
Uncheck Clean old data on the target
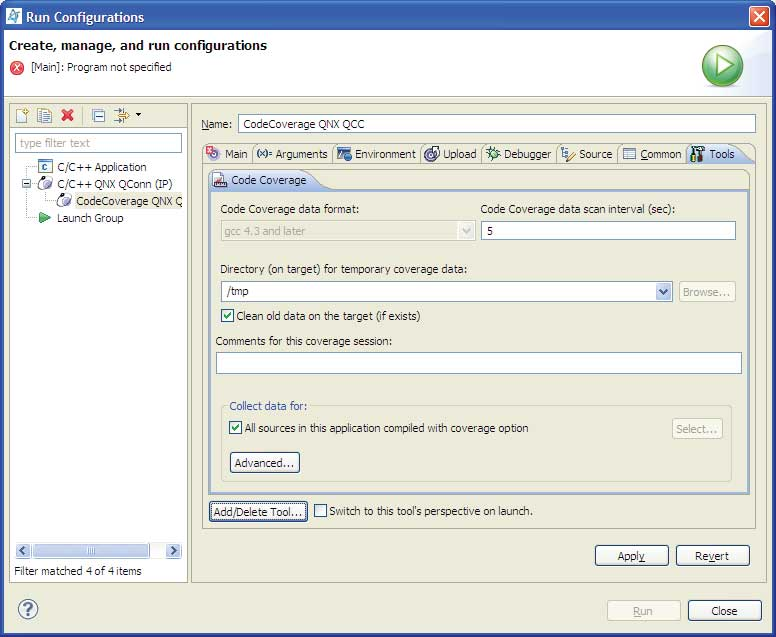pyautogui.click(x=228, y=316)
